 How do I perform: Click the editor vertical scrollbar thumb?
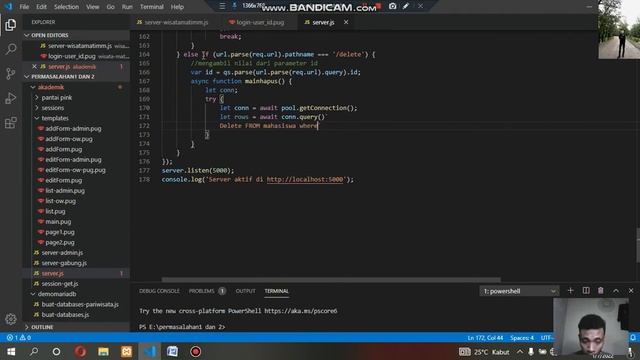tap(637, 245)
